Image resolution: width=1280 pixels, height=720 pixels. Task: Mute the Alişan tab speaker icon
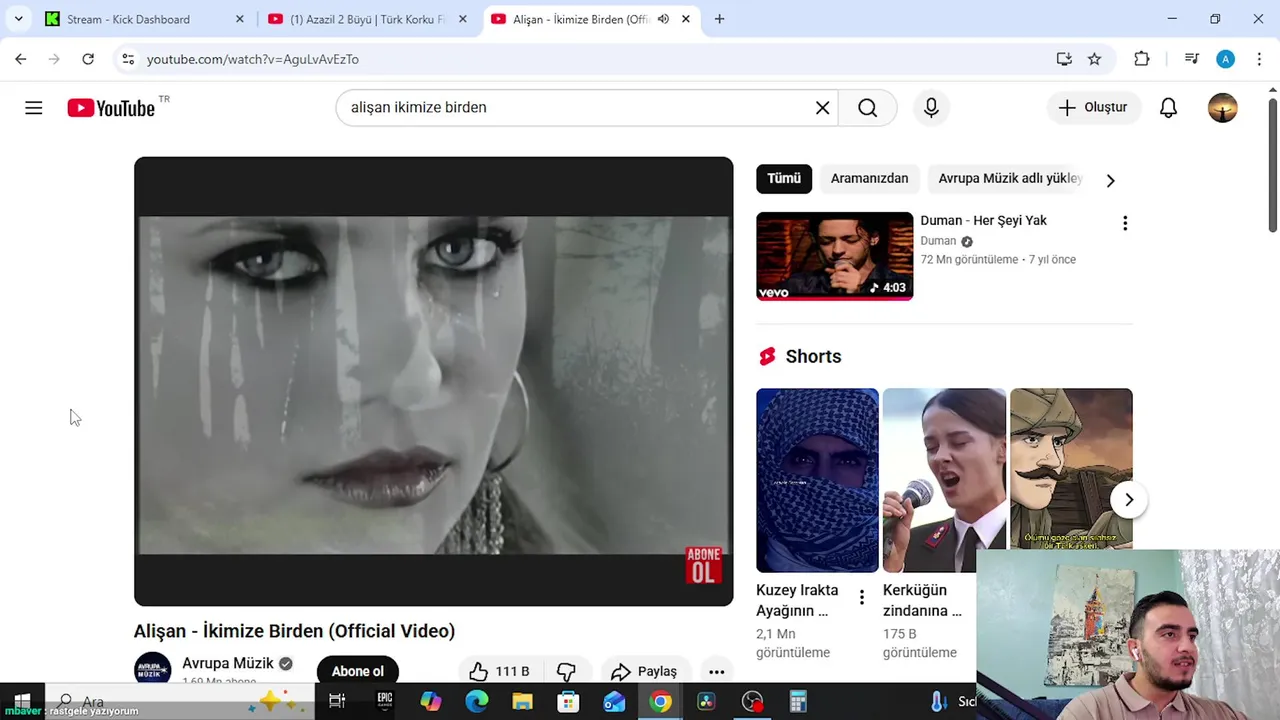[x=663, y=19]
